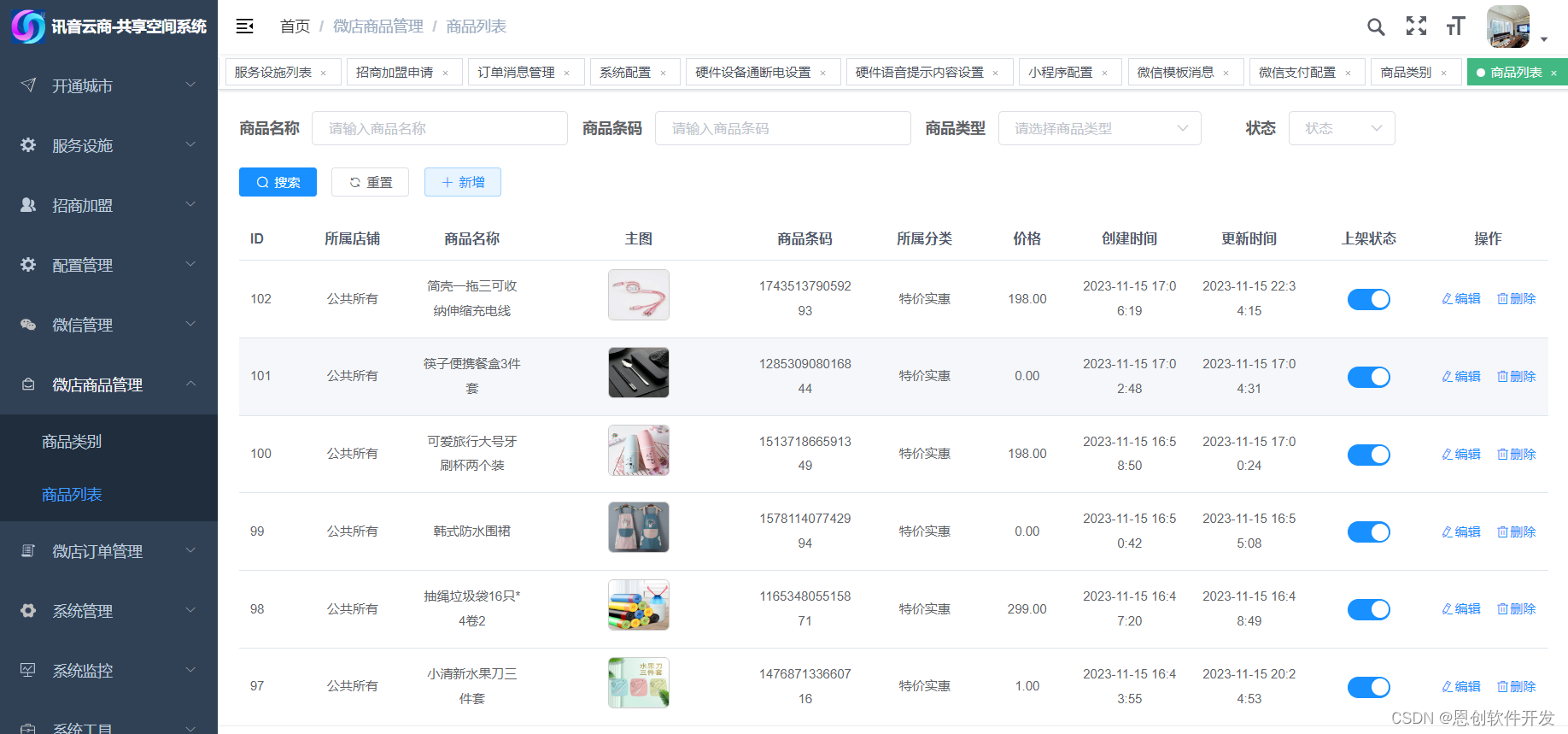This screenshot has height=734, width=1568.
Task: Click the 微店商品管理 bag icon
Action: (x=28, y=385)
